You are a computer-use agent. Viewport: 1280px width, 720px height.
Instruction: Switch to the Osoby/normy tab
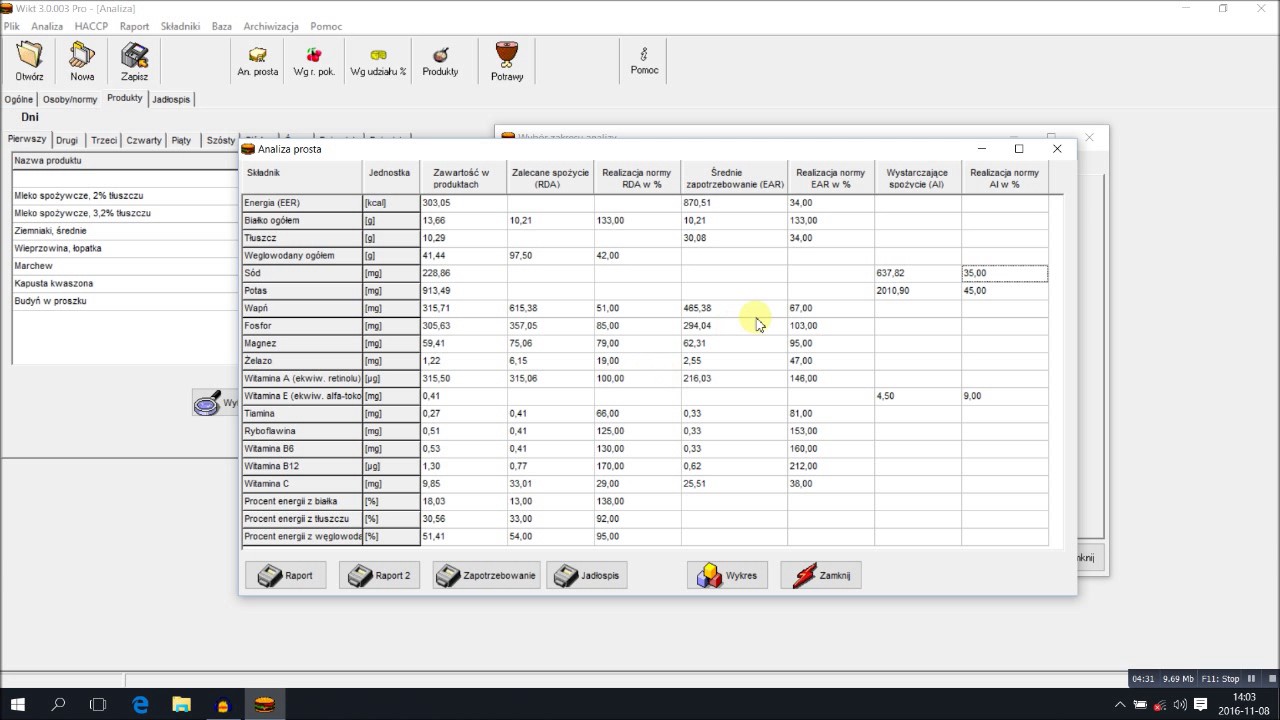tap(70, 99)
